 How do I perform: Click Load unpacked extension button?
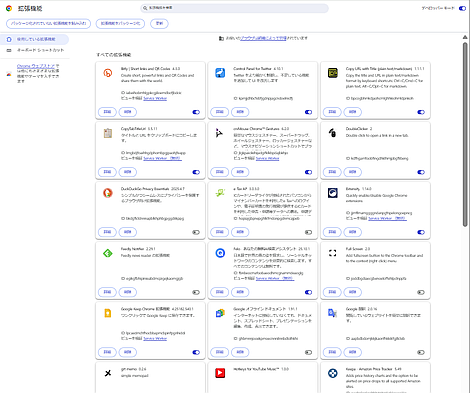(48, 23)
